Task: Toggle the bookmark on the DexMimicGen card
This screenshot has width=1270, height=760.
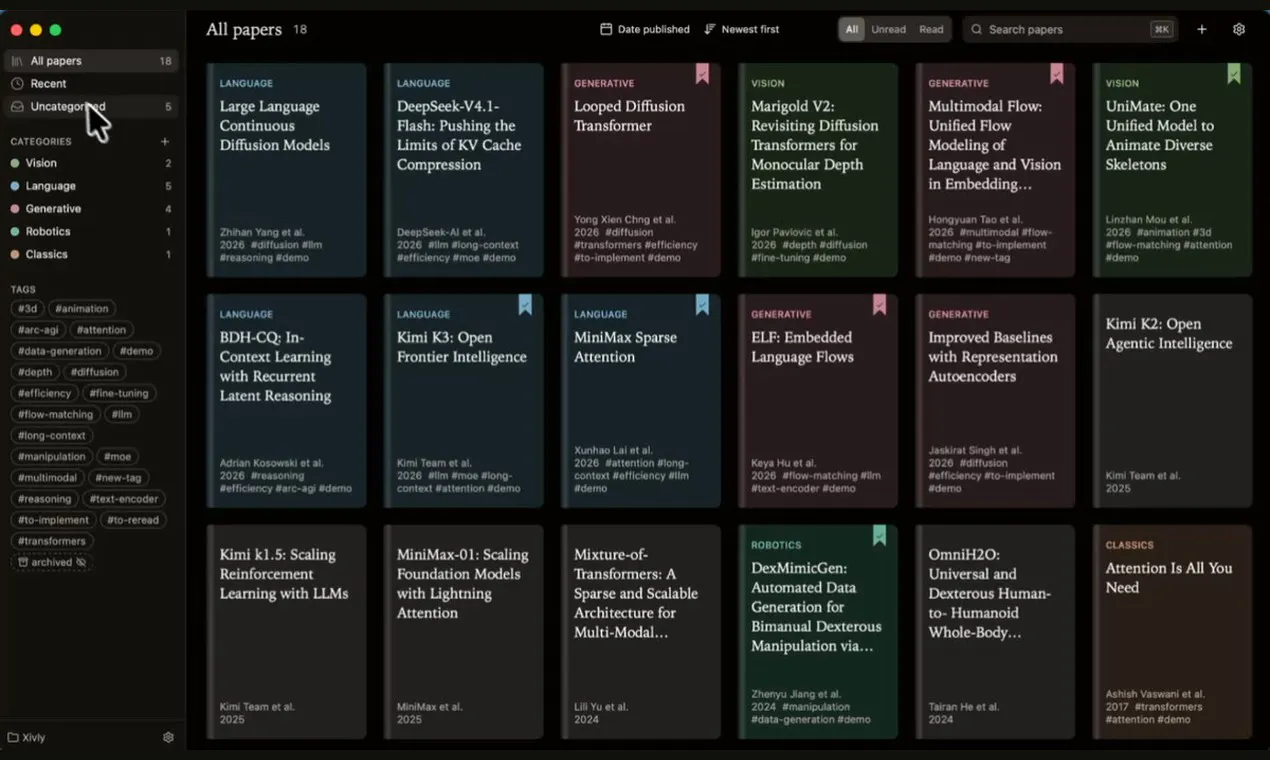Action: click(x=879, y=535)
